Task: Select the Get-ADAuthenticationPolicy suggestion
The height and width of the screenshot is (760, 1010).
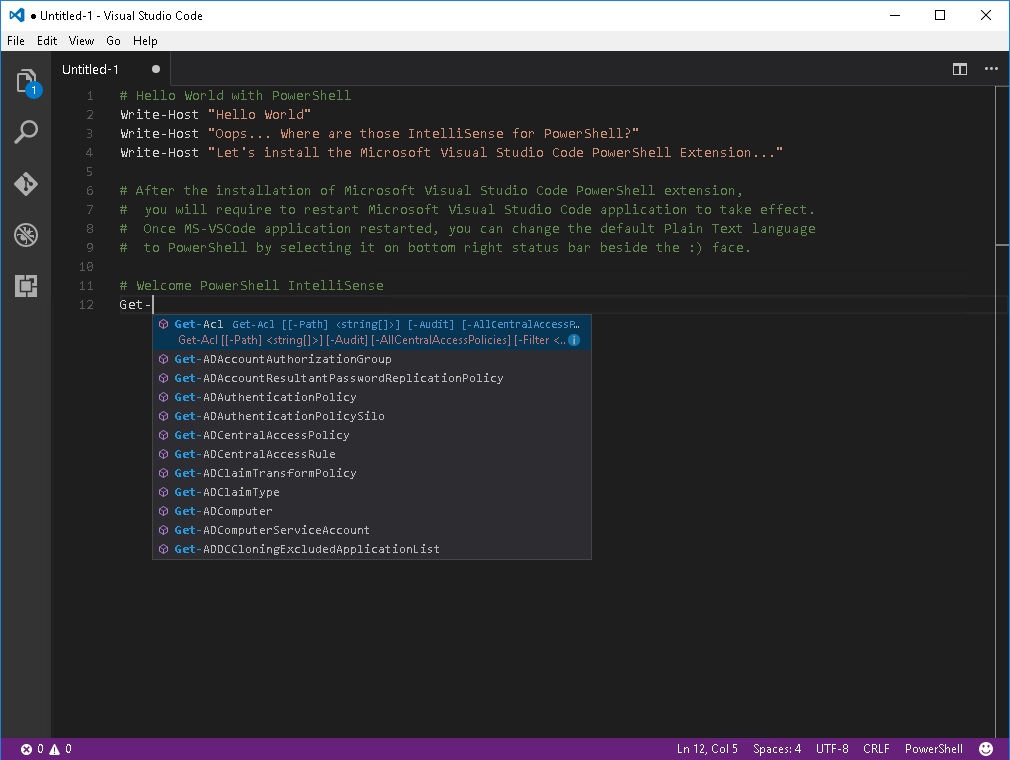Action: (372, 397)
